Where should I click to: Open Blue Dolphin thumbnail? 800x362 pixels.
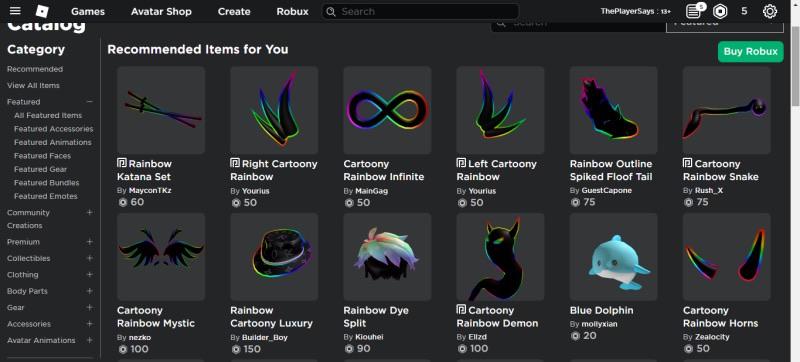coord(614,257)
